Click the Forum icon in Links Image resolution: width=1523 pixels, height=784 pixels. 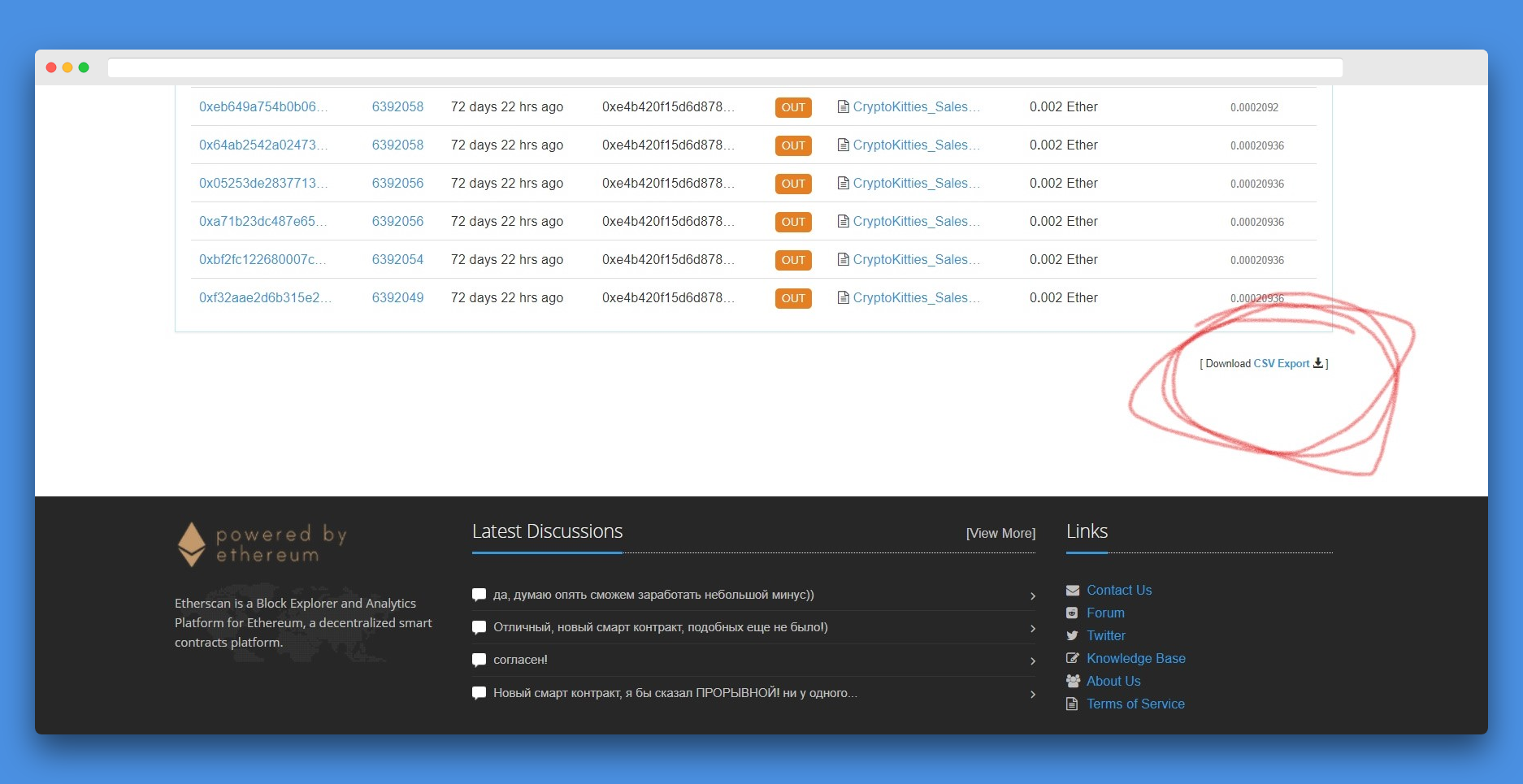pyautogui.click(x=1072, y=613)
